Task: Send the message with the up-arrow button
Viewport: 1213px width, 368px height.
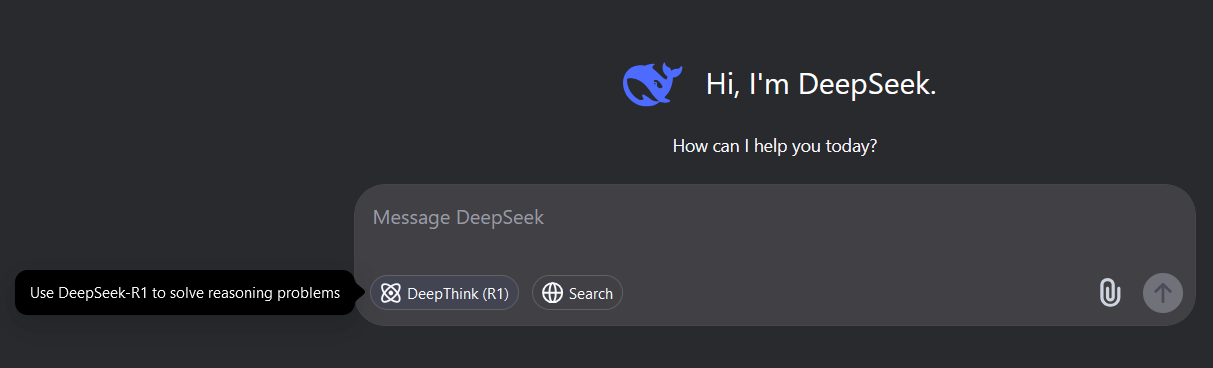Action: 1163,293
